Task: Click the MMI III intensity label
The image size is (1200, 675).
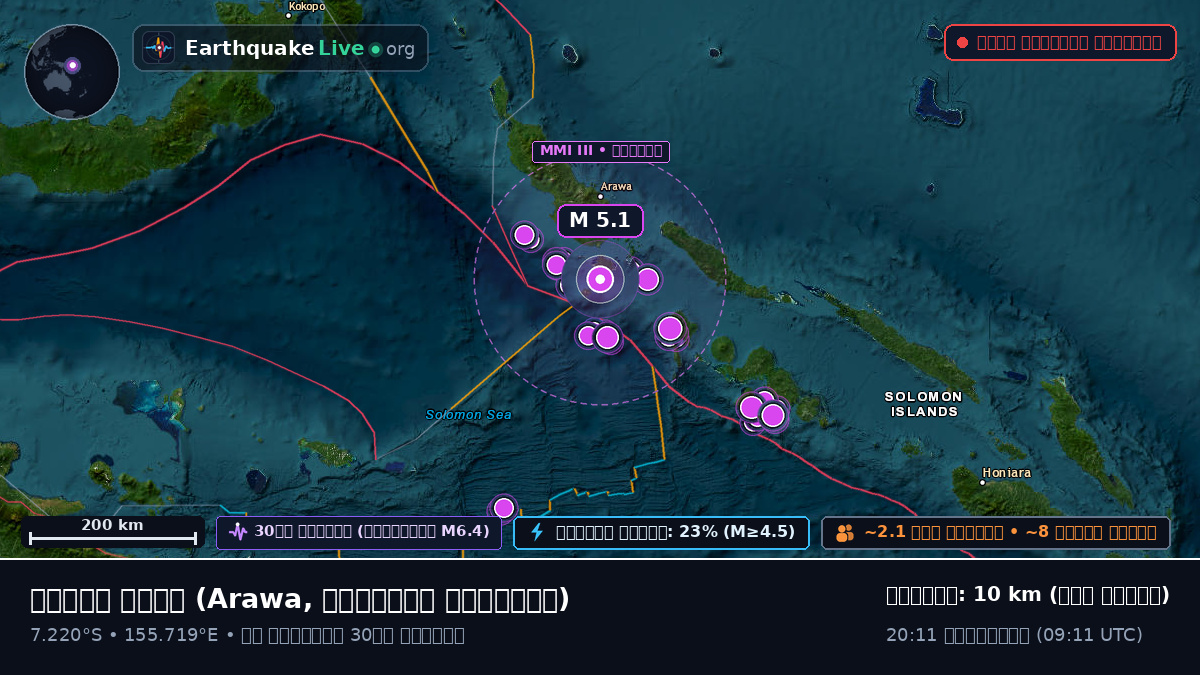Action: point(600,152)
